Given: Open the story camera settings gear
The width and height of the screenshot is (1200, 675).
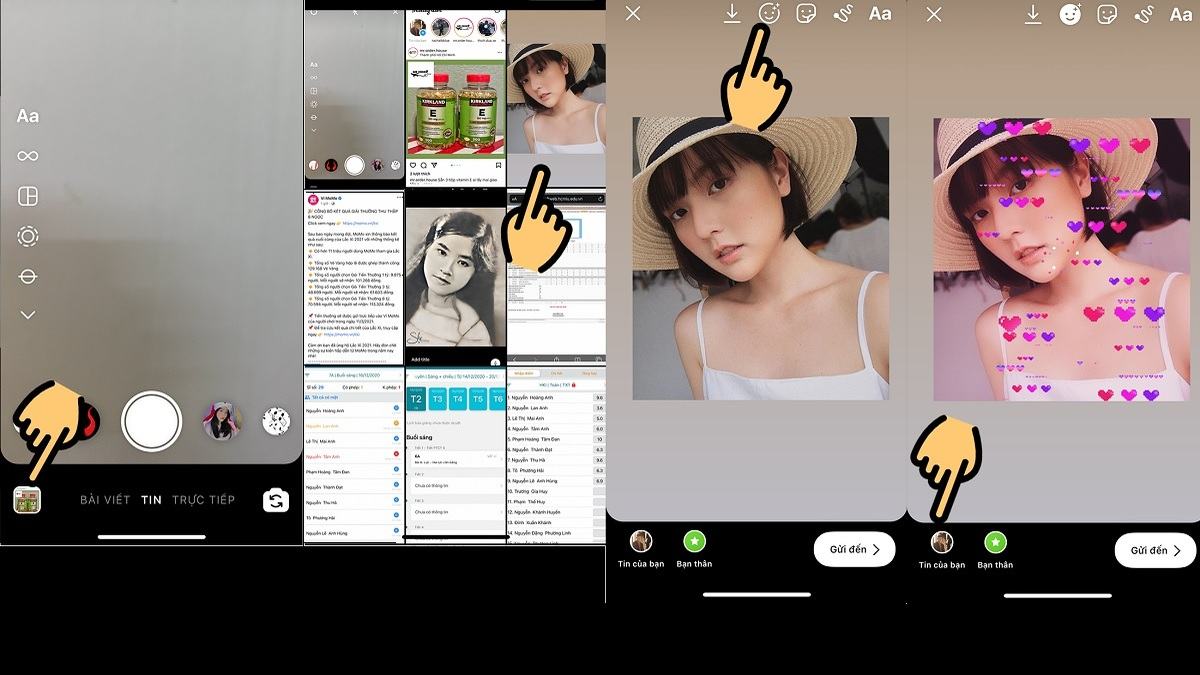Looking at the screenshot, I should [x=27, y=235].
